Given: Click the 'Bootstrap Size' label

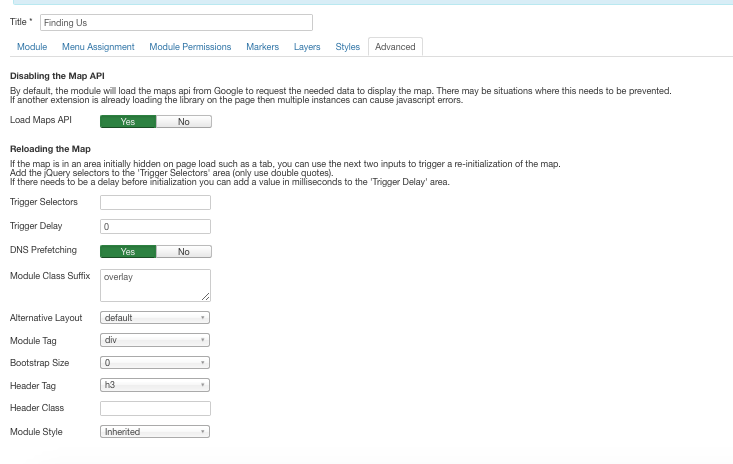Looking at the screenshot, I should pos(39,363).
